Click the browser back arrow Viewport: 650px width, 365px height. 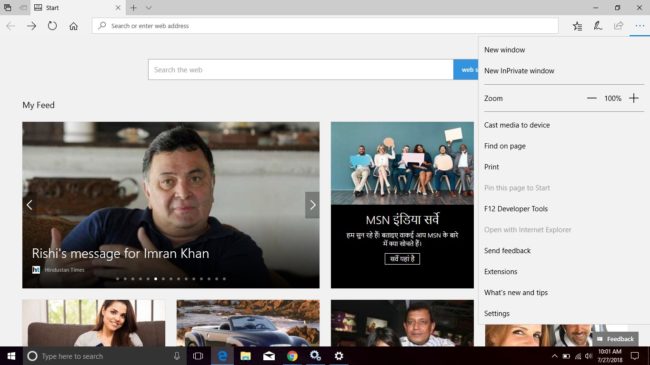coord(10,26)
